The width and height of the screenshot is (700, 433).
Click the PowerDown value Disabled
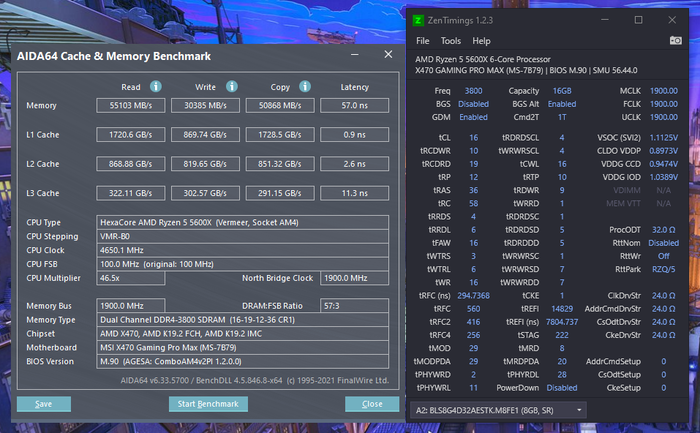coord(562,388)
